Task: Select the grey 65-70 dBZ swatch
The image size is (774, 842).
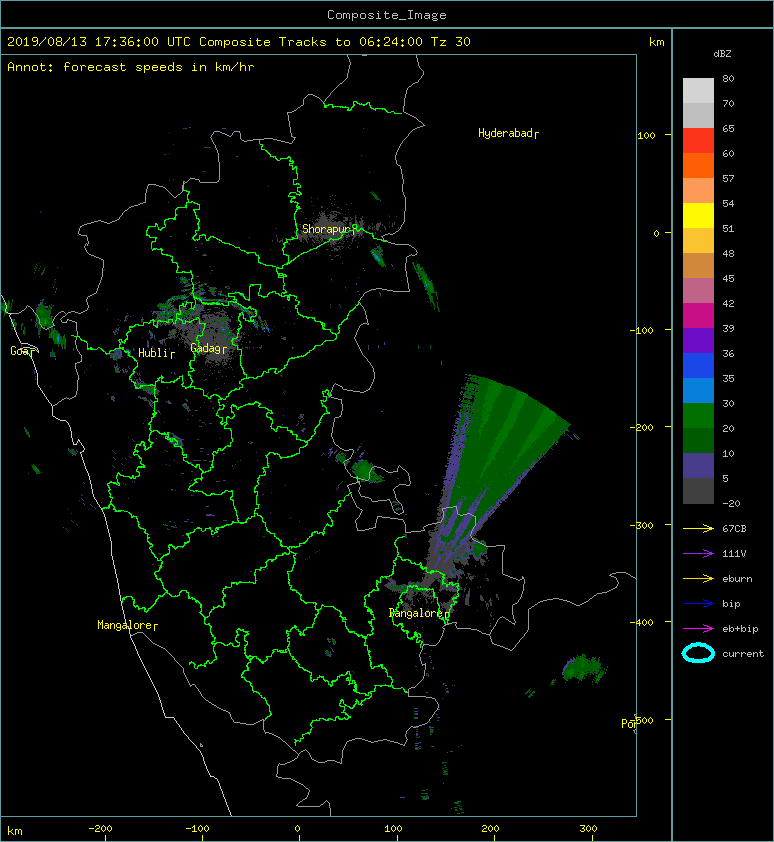Action: point(698,115)
